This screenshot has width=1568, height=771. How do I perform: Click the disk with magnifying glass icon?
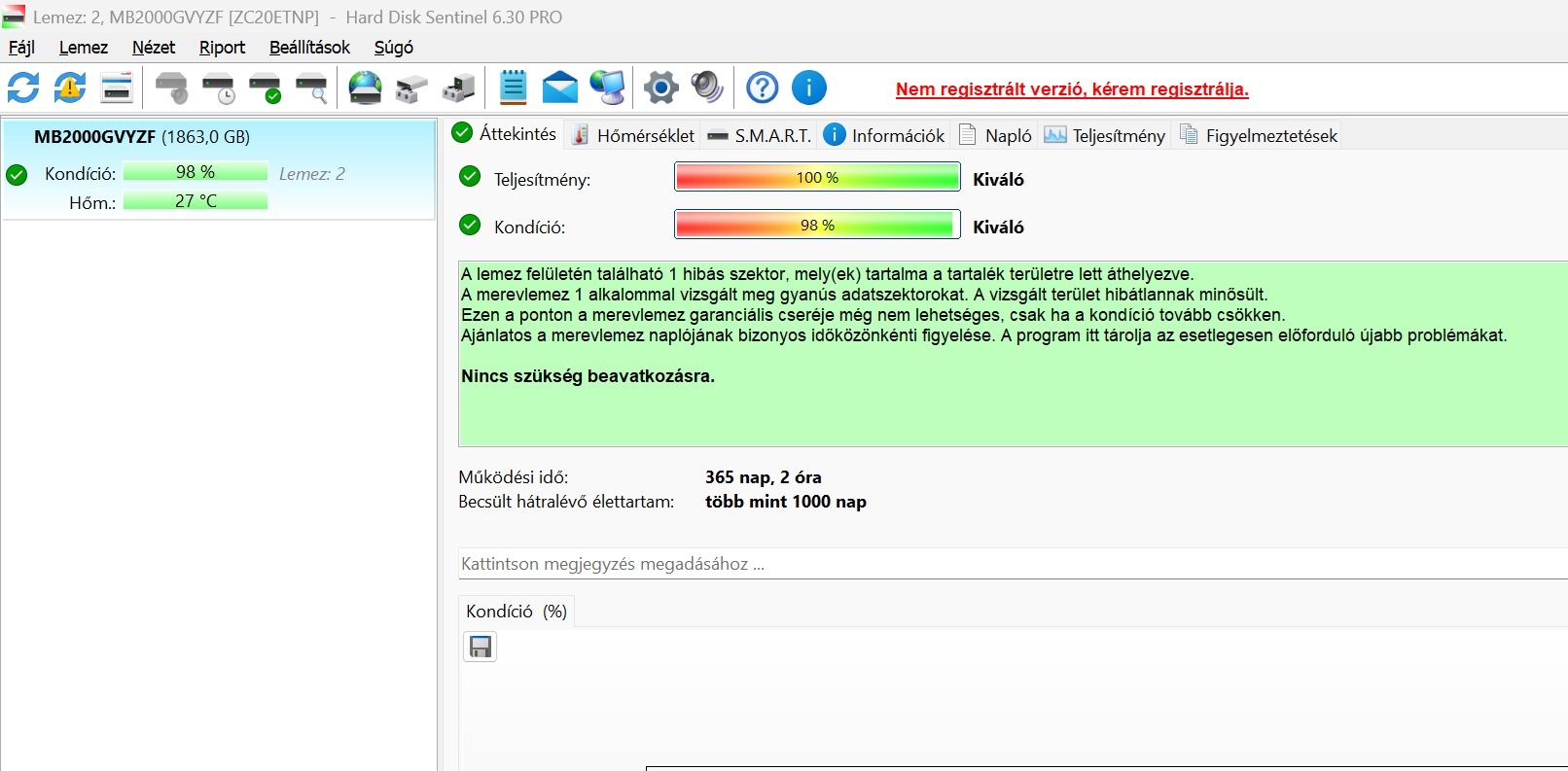312,88
